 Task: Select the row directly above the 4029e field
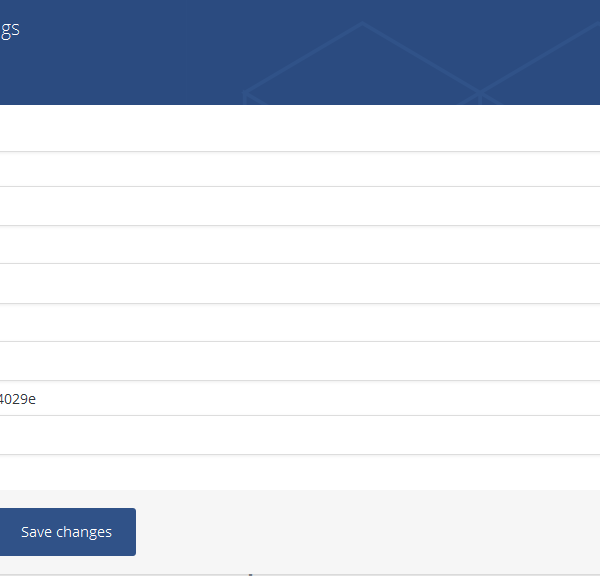point(300,361)
